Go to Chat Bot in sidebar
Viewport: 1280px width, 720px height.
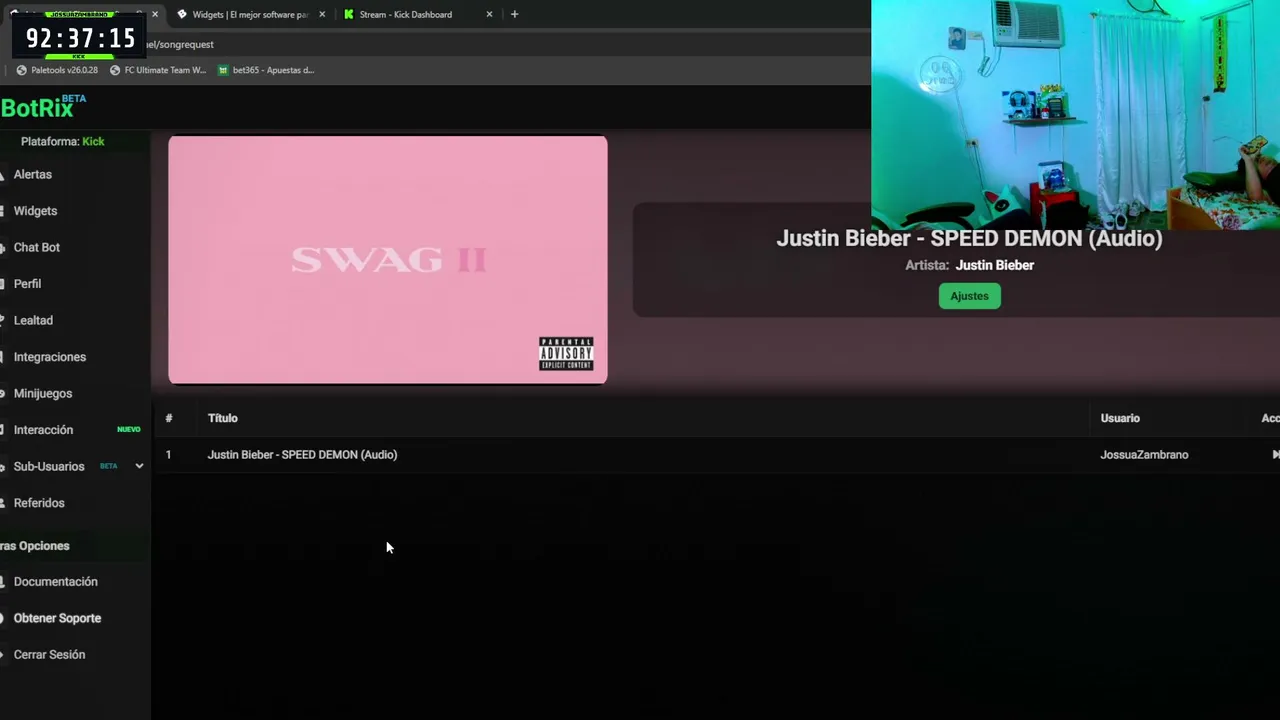[x=37, y=247]
